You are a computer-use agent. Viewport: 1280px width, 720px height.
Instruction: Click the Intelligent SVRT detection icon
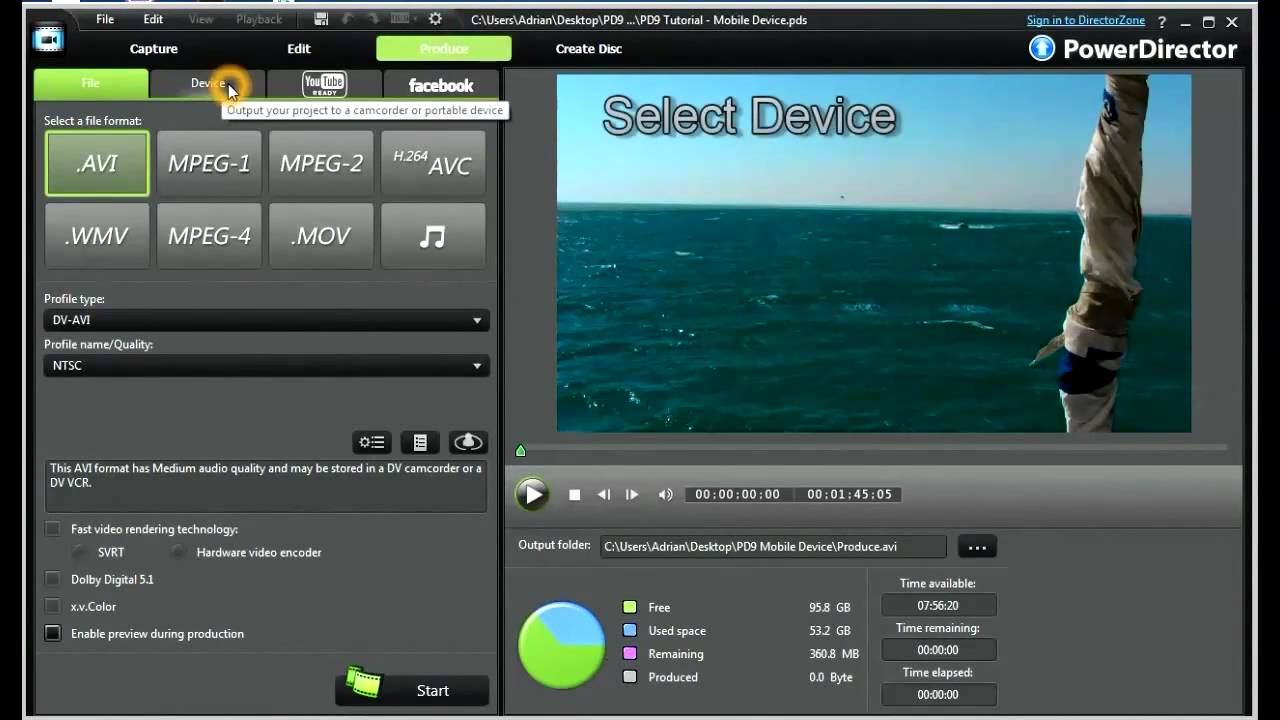468,442
